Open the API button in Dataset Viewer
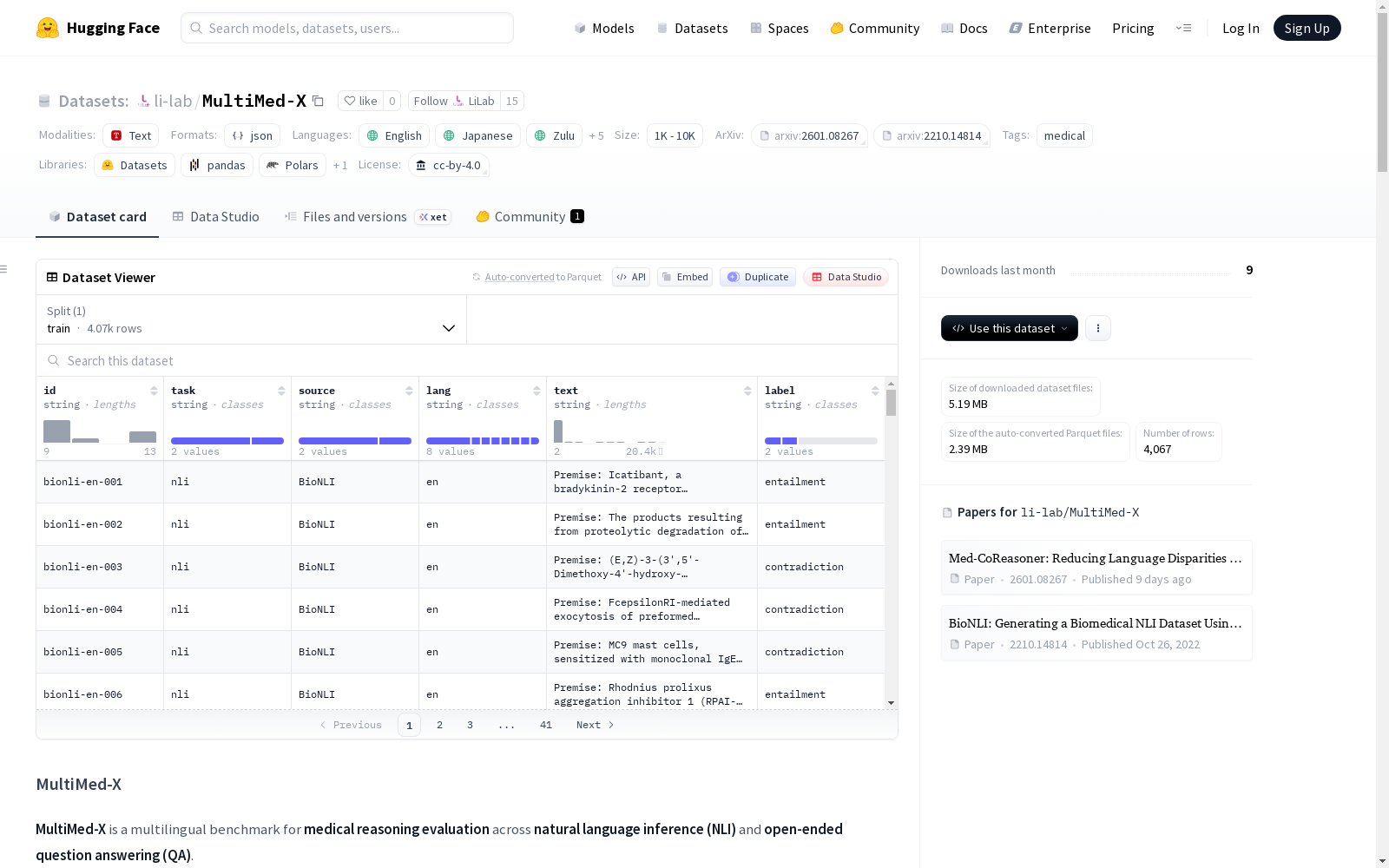The height and width of the screenshot is (868, 1389). tap(631, 277)
